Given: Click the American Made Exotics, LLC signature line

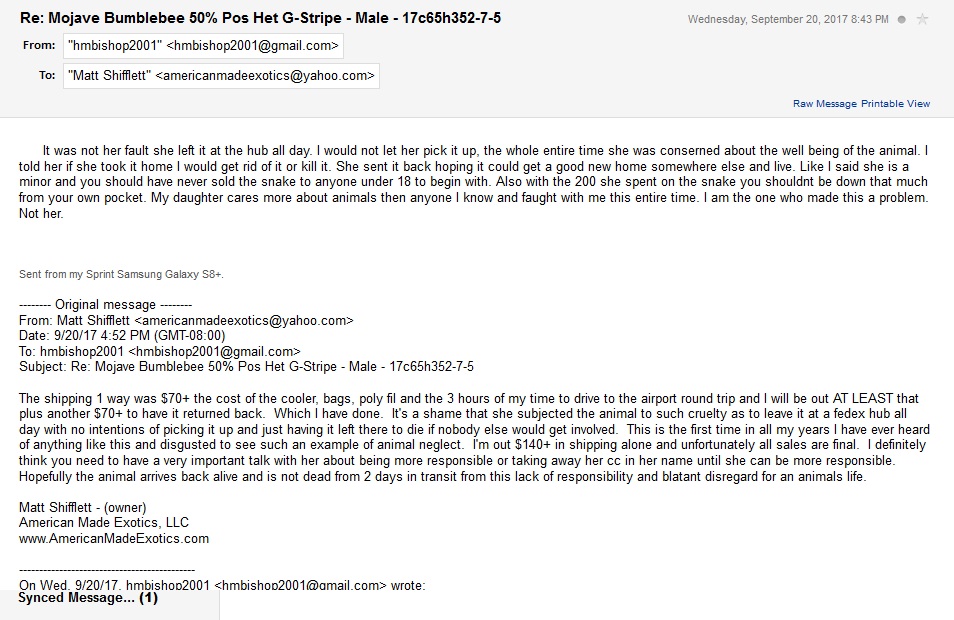Looking at the screenshot, I should (x=103, y=523).
